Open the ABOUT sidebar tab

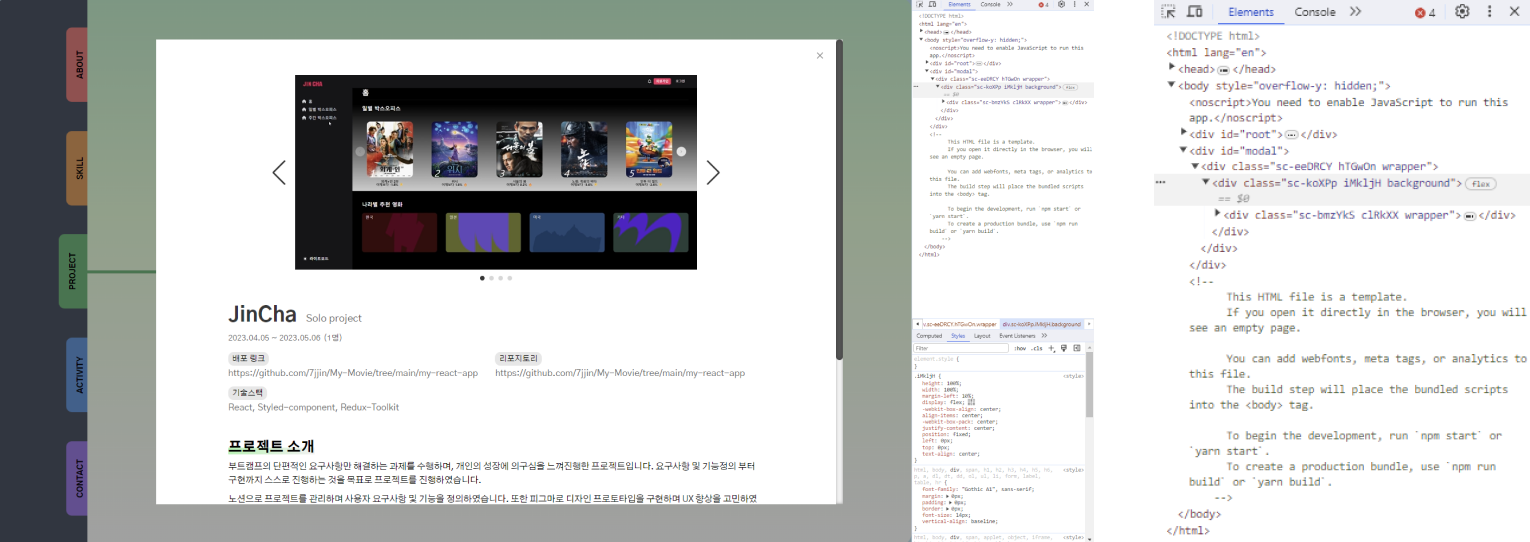coord(79,65)
